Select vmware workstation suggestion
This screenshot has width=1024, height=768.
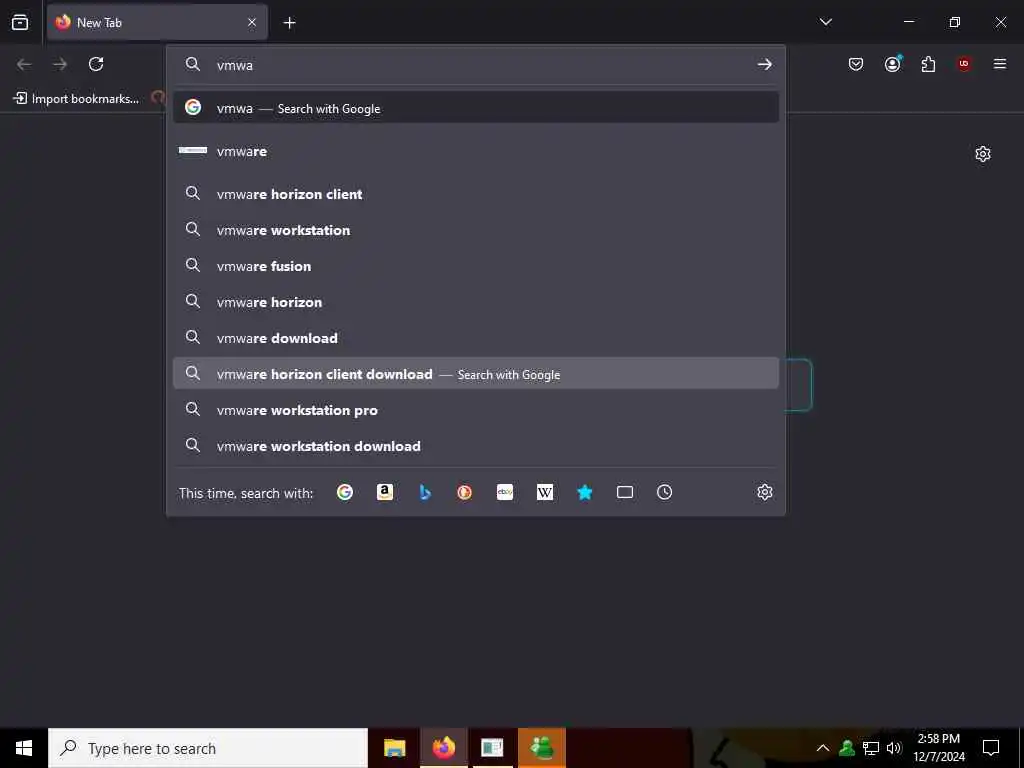(x=476, y=230)
